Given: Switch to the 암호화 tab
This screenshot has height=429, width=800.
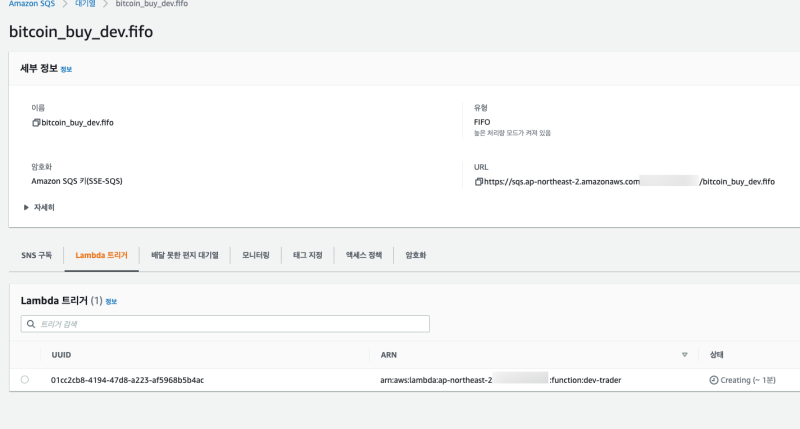Looking at the screenshot, I should click(x=415, y=255).
